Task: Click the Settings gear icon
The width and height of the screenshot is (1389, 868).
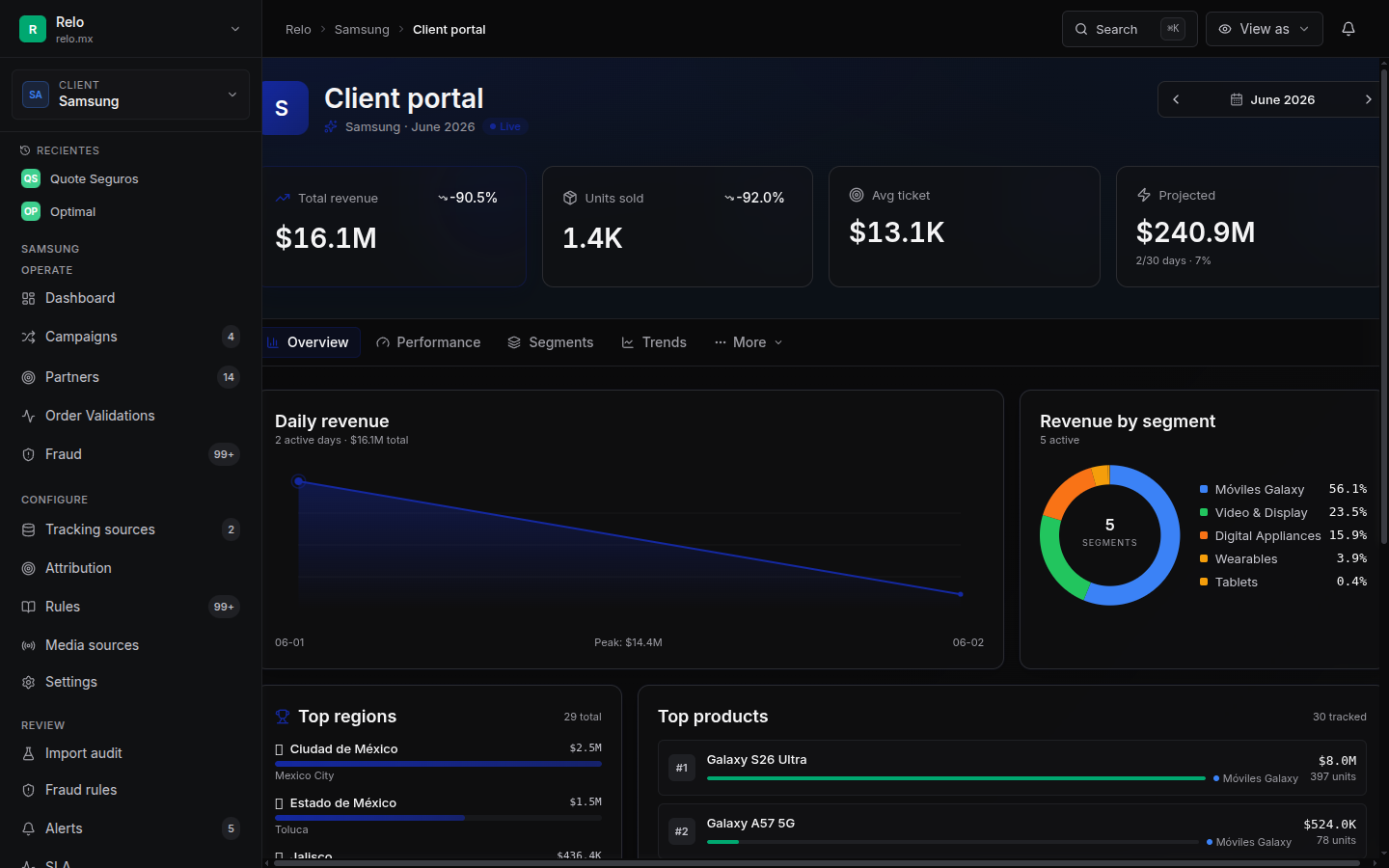Action: (x=29, y=682)
